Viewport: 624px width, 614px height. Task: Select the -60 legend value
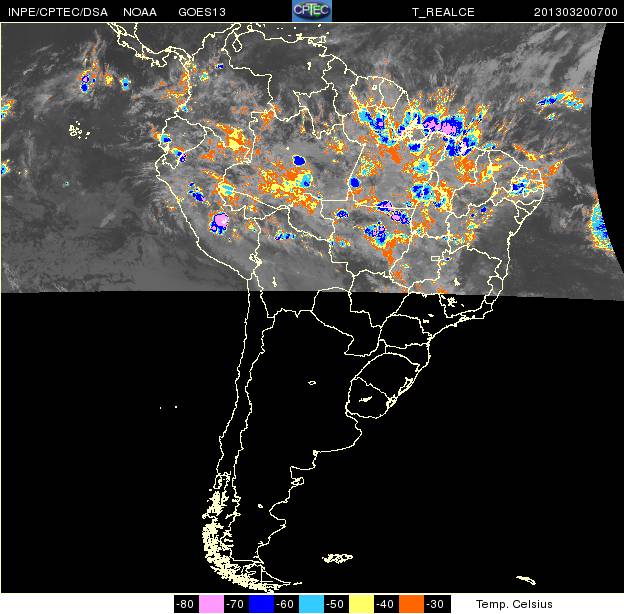tap(286, 604)
